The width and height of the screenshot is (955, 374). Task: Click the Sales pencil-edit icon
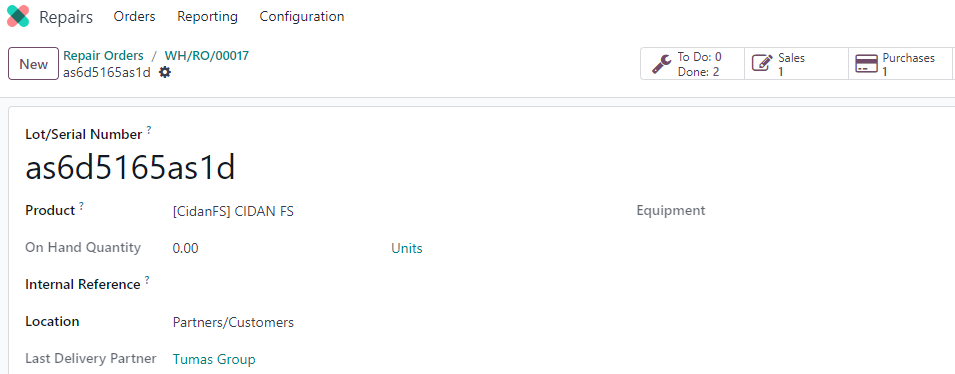[x=761, y=64]
